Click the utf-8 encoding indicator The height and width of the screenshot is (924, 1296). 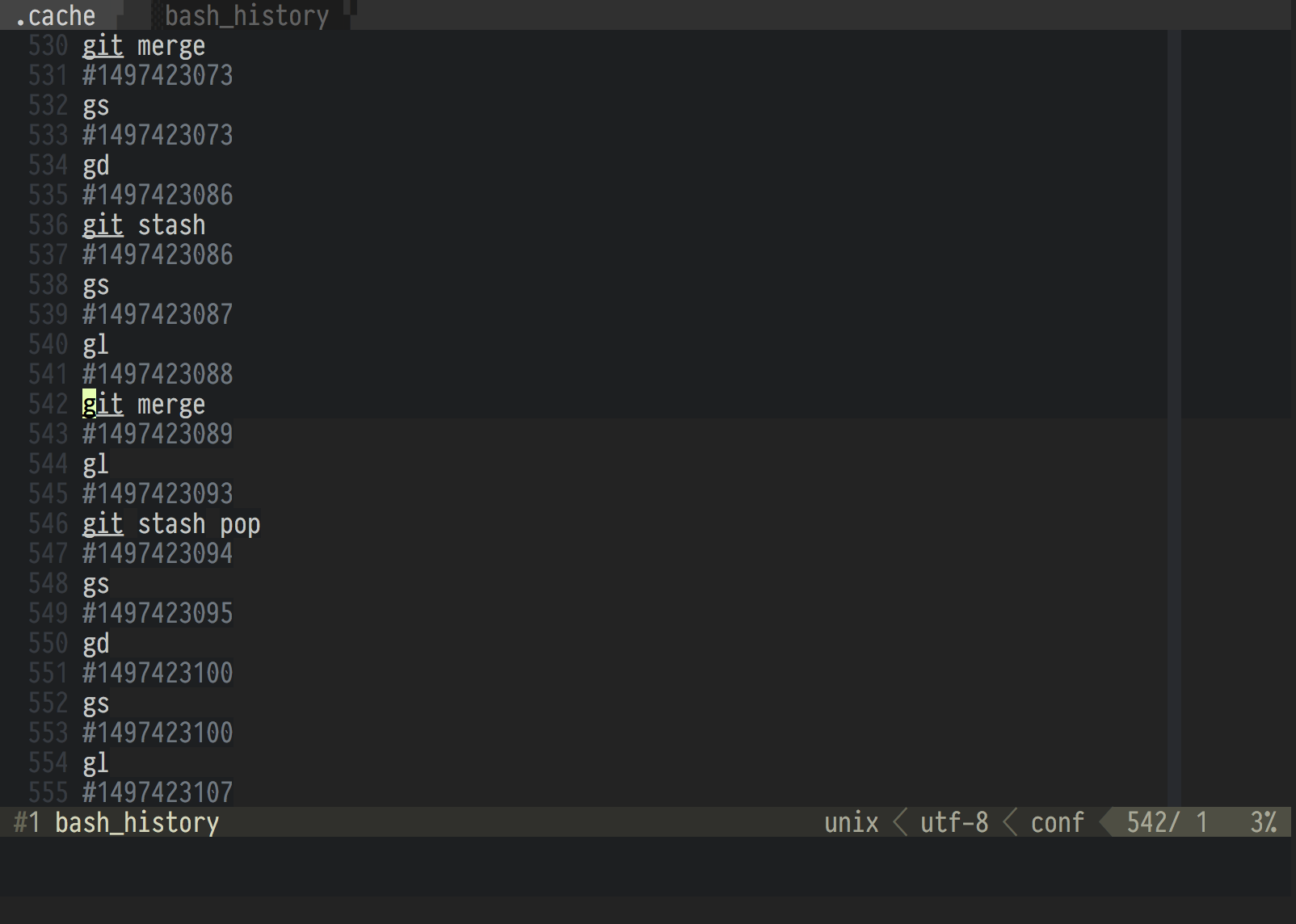click(953, 822)
